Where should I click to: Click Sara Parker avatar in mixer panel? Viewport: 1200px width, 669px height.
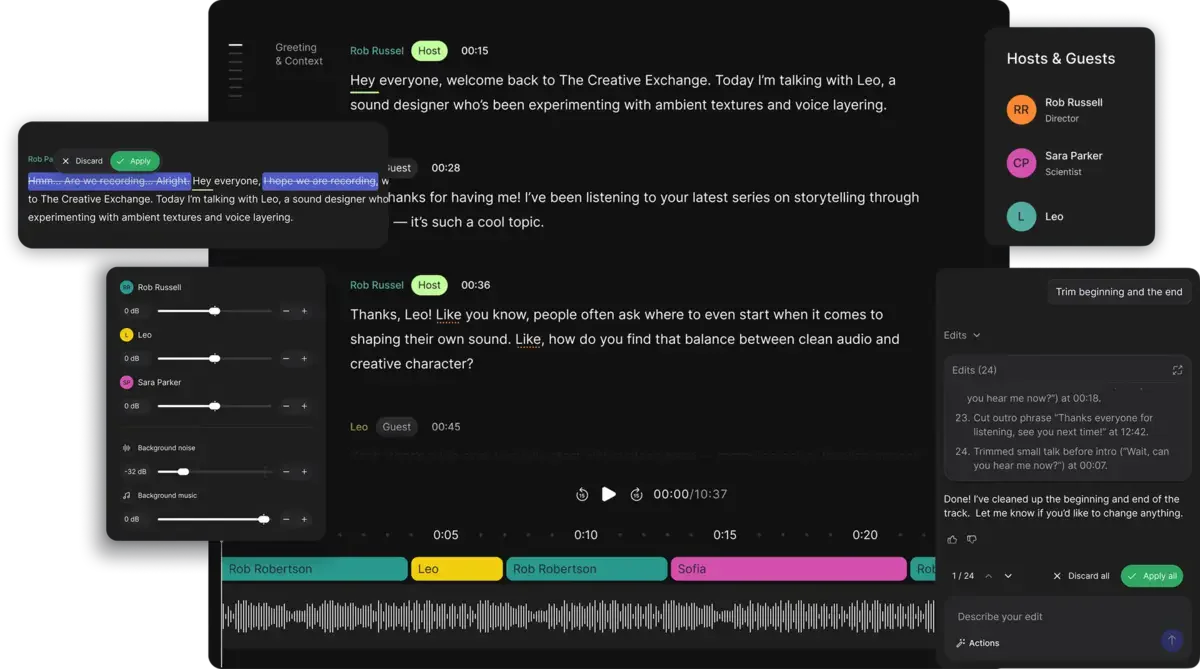(126, 382)
